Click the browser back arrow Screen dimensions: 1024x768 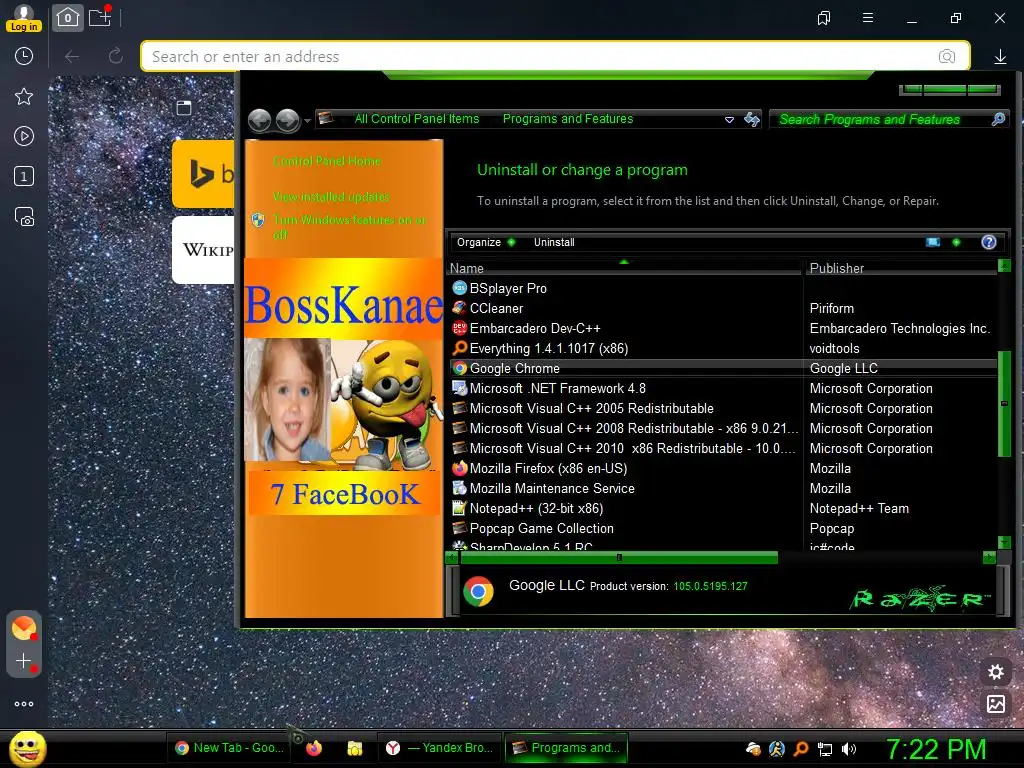(x=72, y=57)
